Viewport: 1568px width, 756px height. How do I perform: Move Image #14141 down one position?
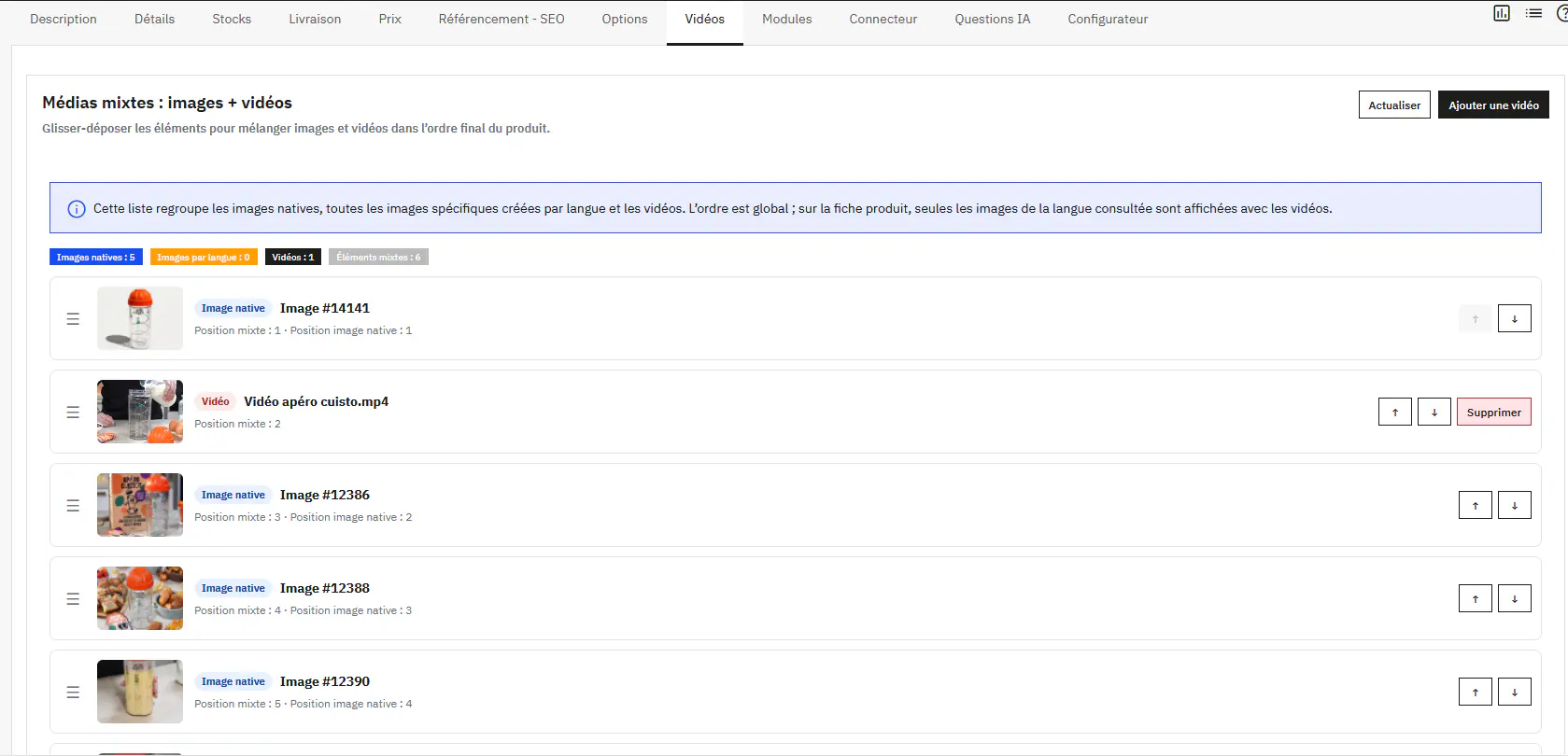tap(1514, 318)
